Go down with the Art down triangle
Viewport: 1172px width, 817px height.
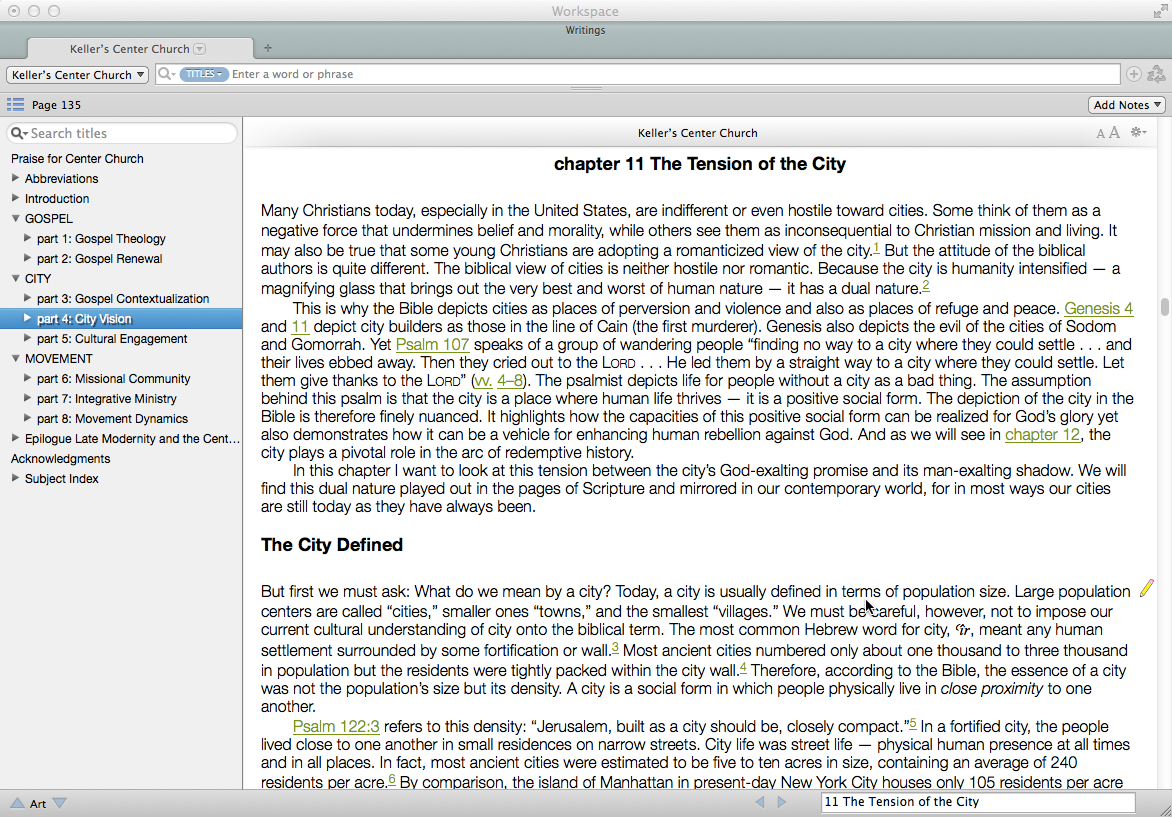(x=60, y=803)
